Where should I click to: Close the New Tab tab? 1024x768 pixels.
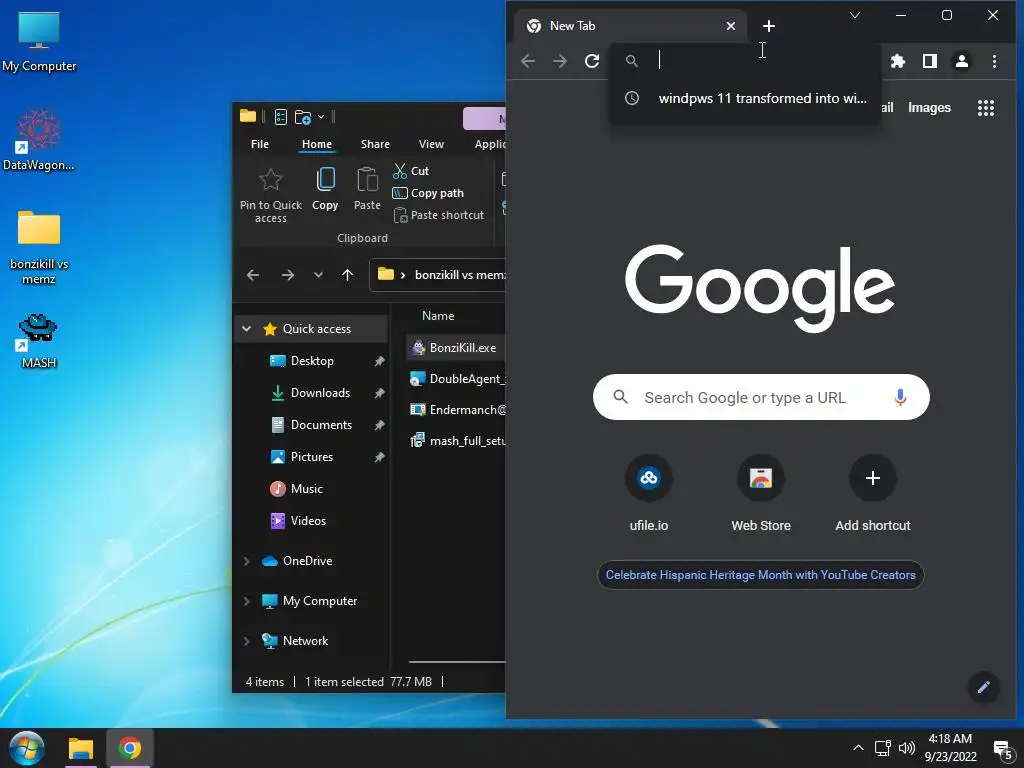(x=731, y=26)
